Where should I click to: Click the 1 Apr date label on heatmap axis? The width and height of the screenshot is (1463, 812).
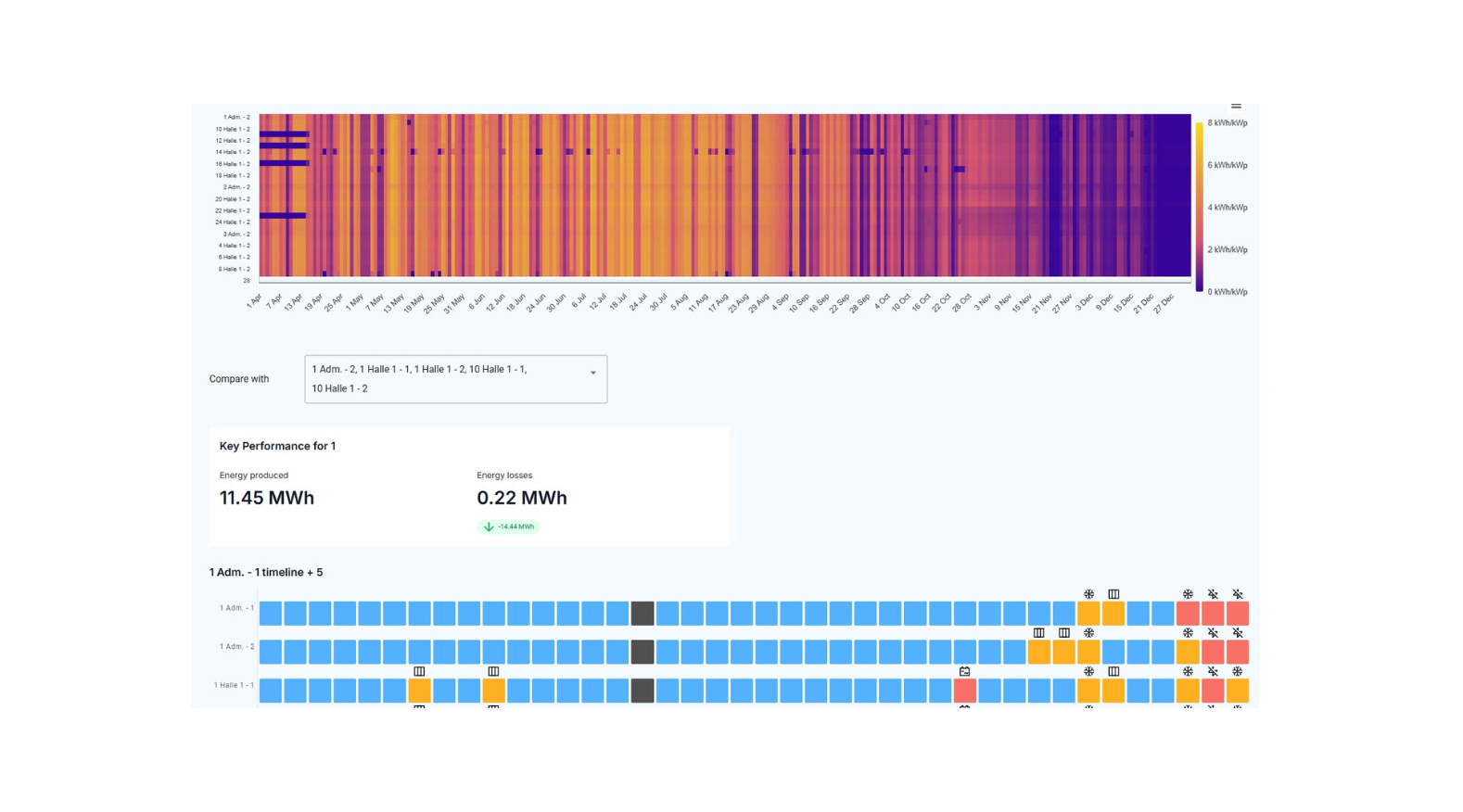[x=253, y=302]
